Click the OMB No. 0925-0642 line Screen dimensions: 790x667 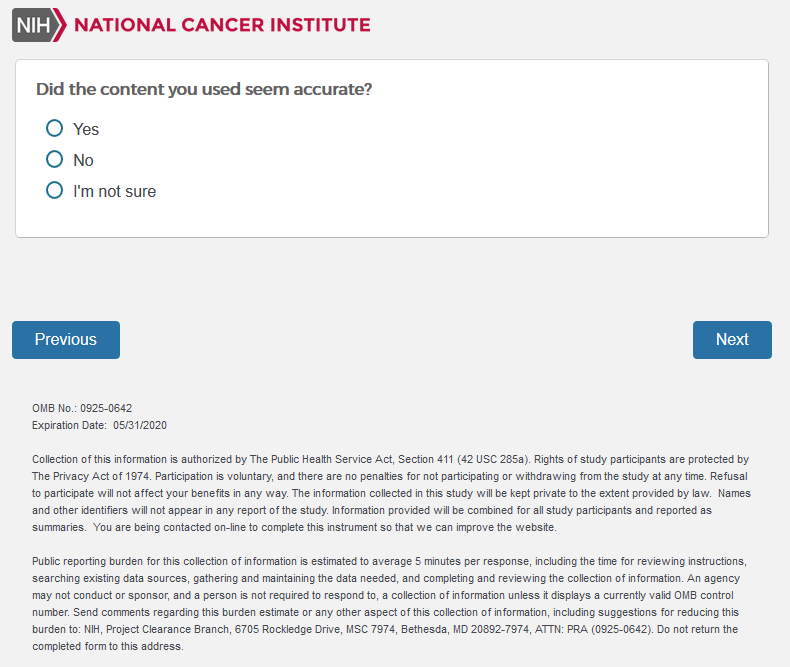tap(82, 408)
